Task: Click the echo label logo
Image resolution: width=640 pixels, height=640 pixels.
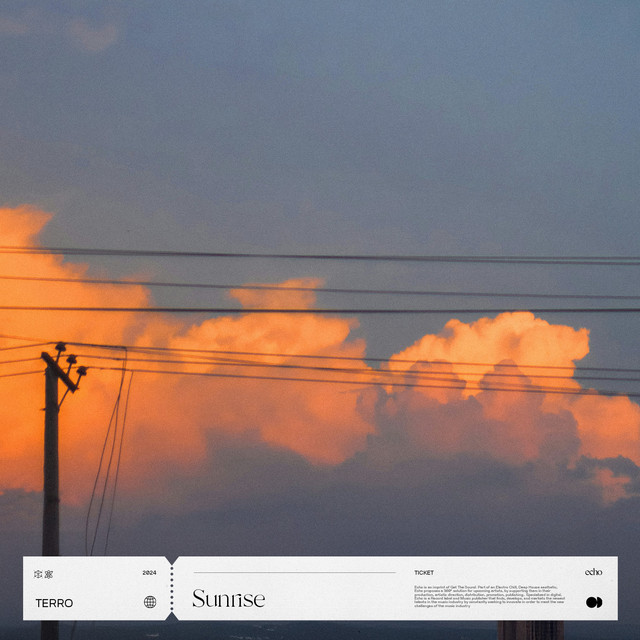Action: tap(593, 573)
